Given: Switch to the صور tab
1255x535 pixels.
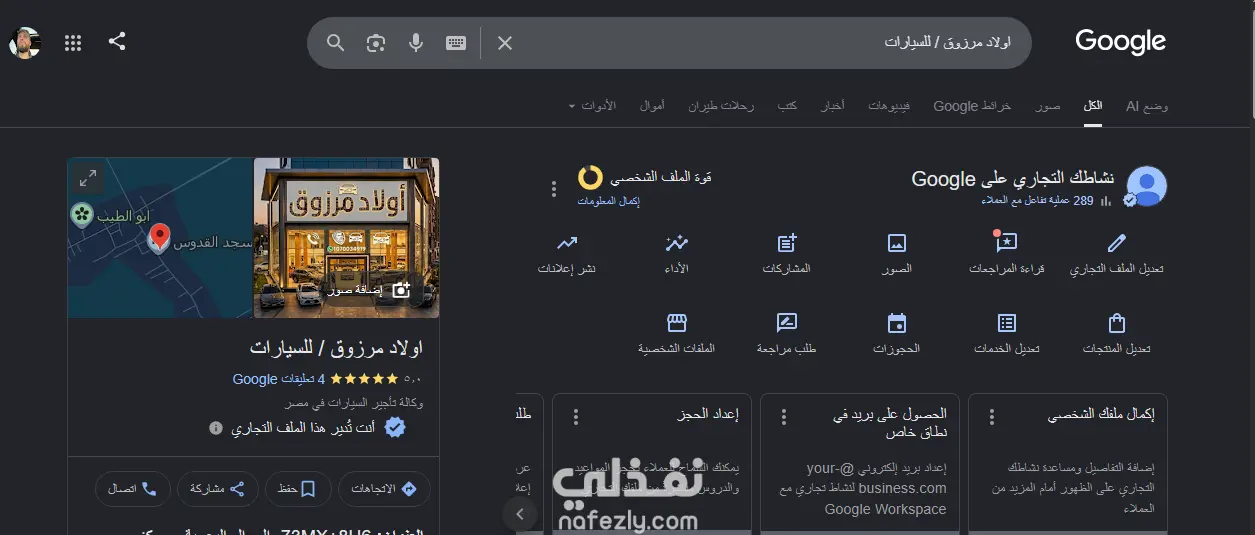Looking at the screenshot, I should 1048,105.
